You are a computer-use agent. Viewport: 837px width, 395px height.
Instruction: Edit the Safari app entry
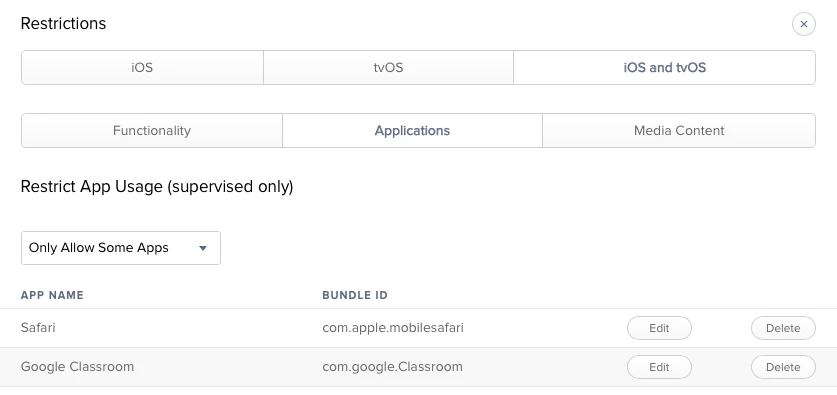point(659,328)
